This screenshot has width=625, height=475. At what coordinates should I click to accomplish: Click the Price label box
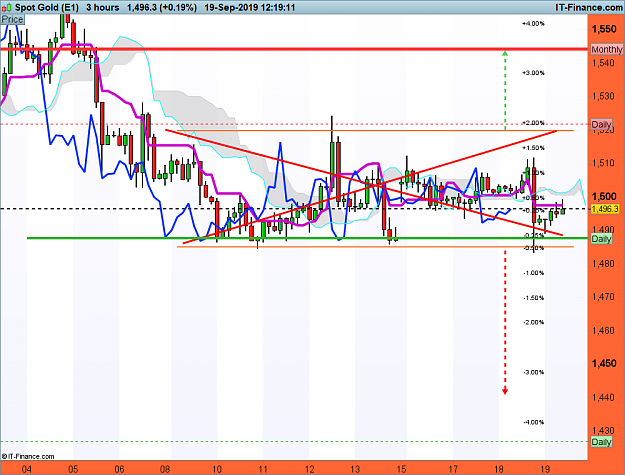(x=12, y=19)
